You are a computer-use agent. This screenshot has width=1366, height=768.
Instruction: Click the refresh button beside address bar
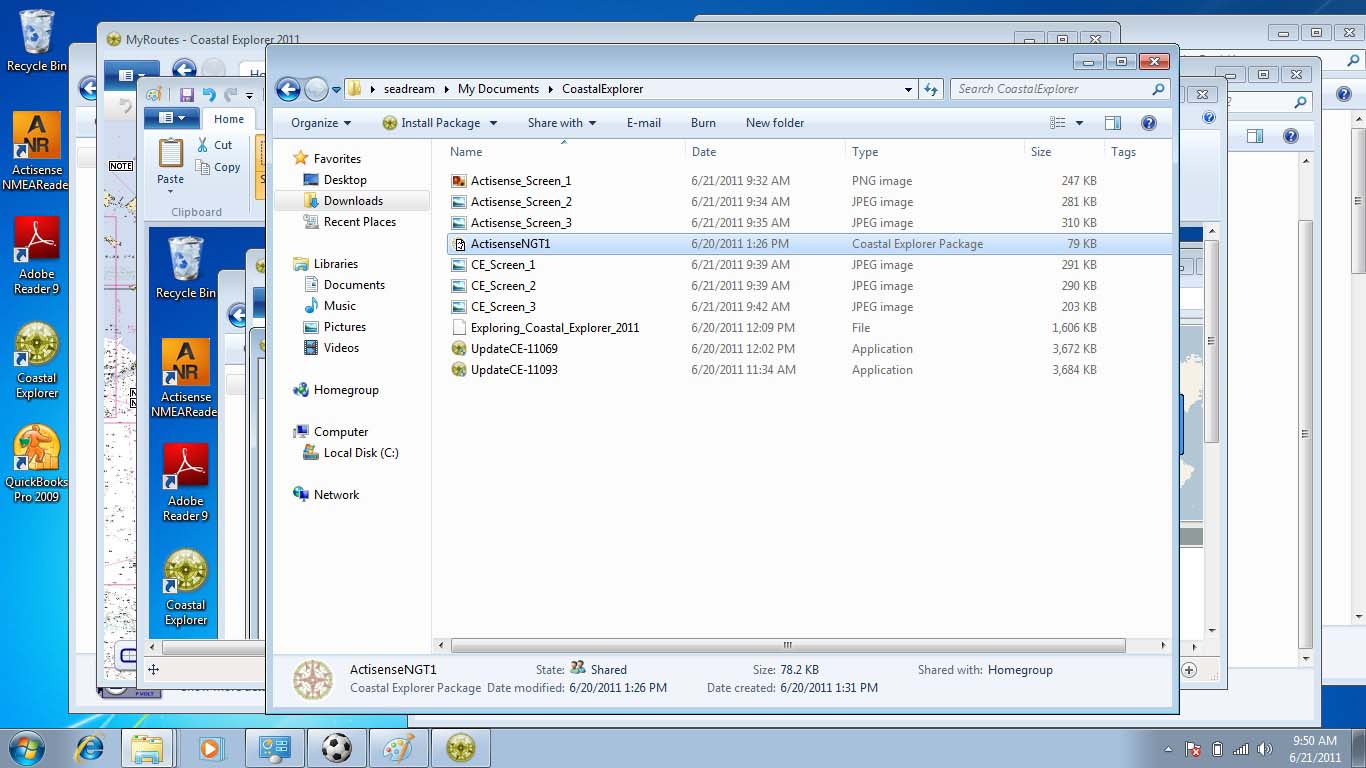[x=931, y=89]
